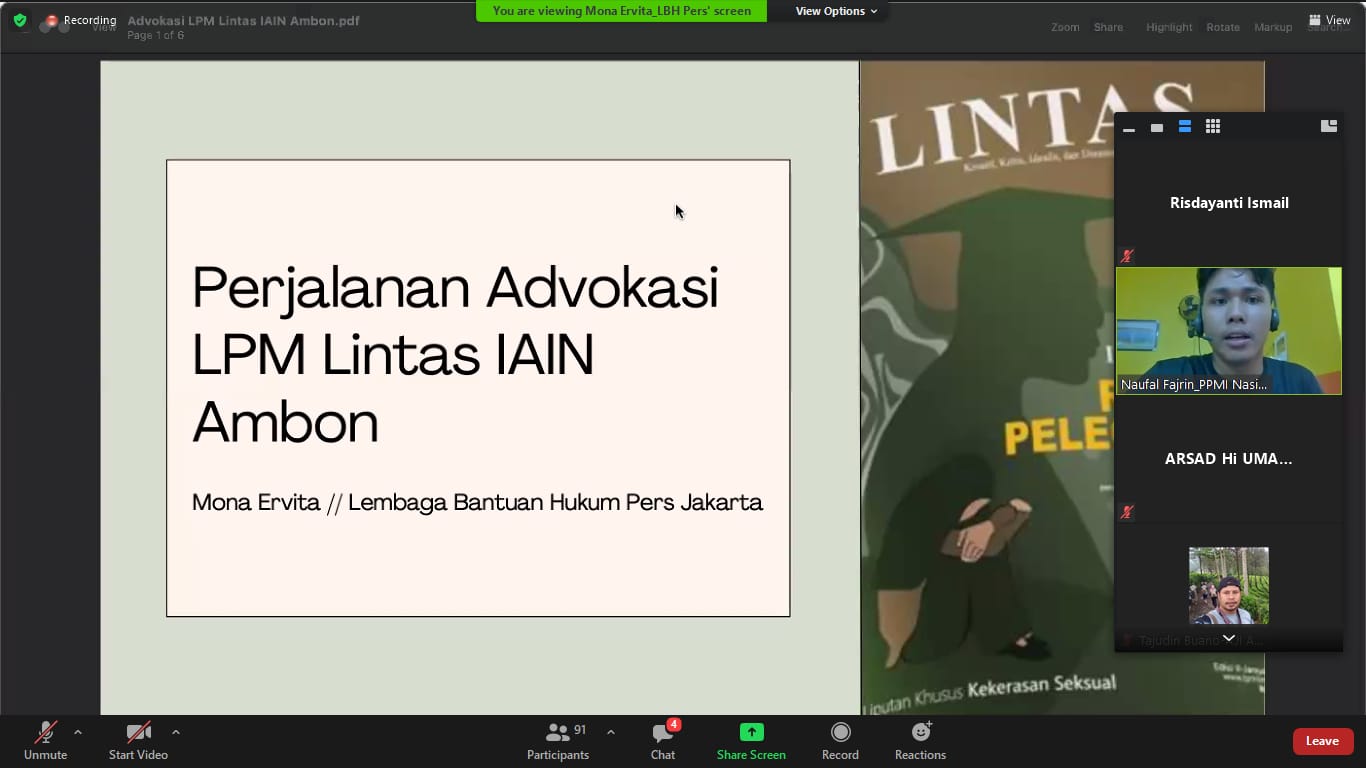1366x768 pixels.
Task: Expand the arrow next to Participants
Action: (611, 732)
